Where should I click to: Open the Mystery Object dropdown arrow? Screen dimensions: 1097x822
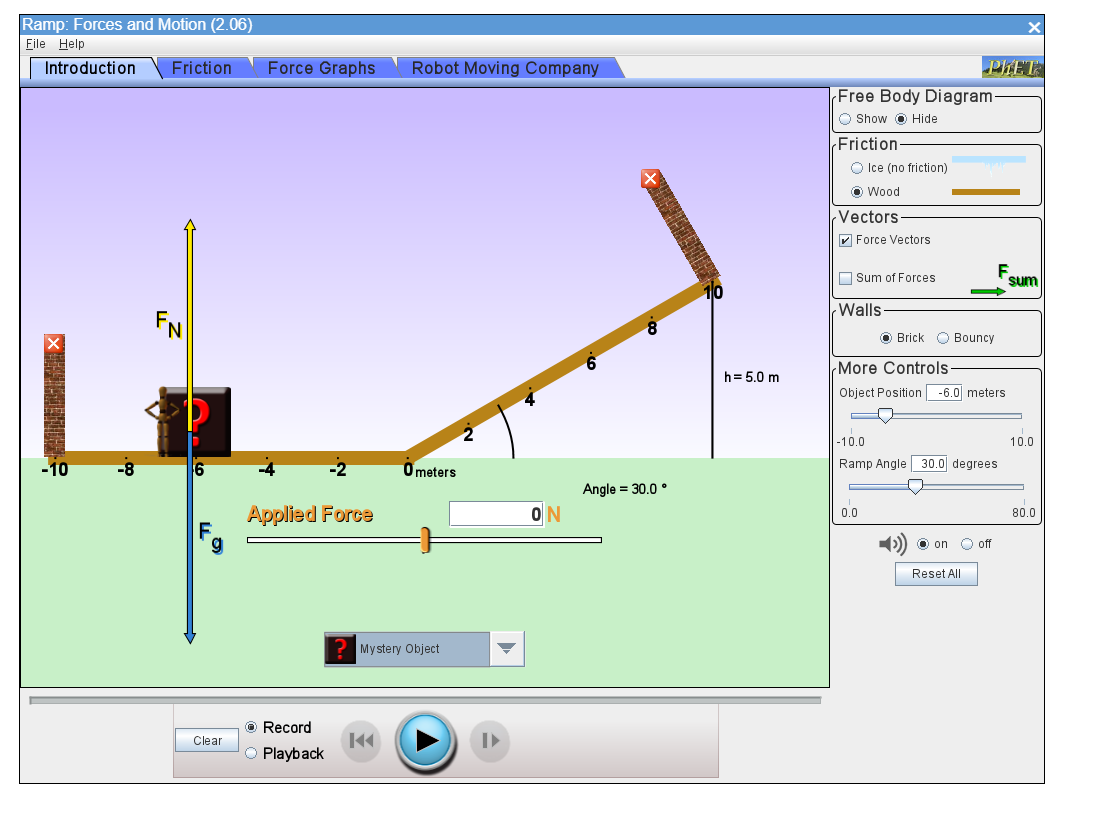point(507,649)
